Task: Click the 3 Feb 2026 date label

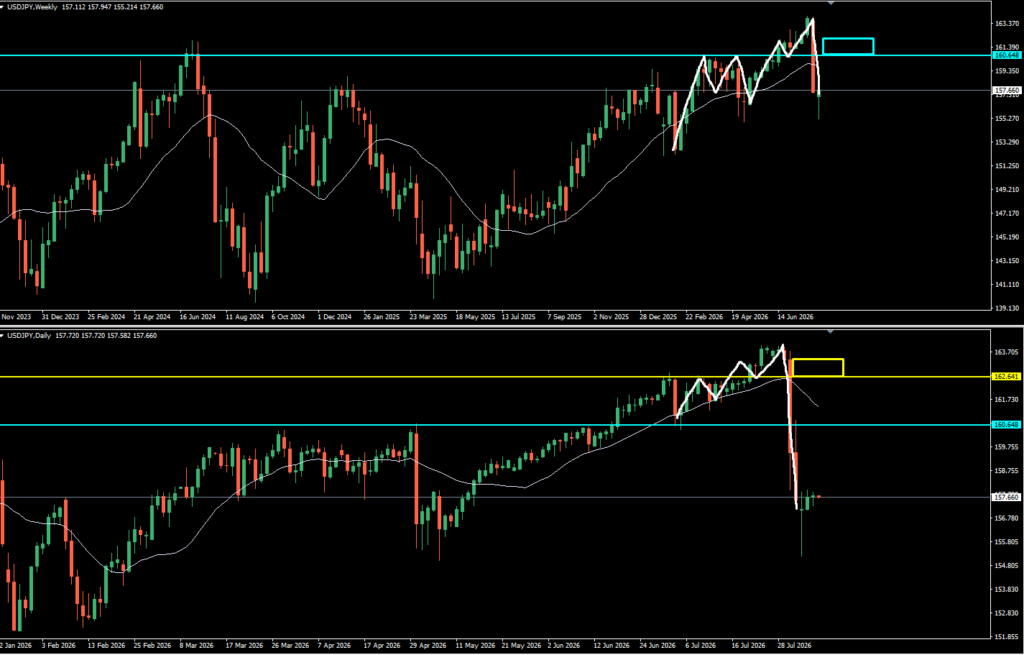Action: (59, 645)
